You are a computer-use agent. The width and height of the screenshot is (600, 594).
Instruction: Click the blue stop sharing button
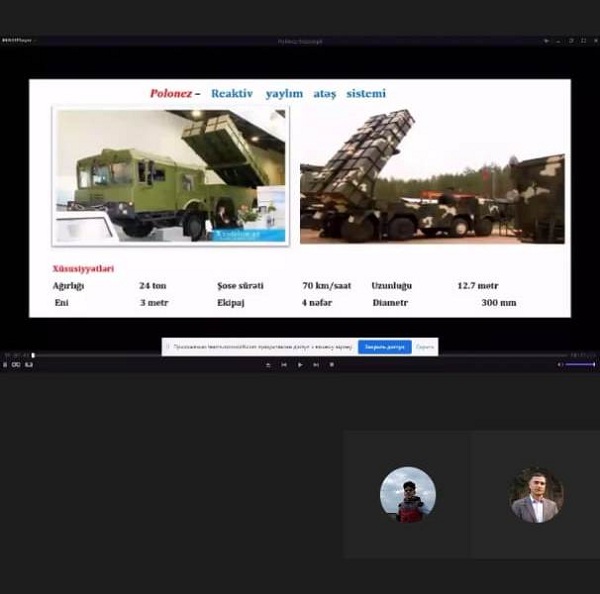385,347
